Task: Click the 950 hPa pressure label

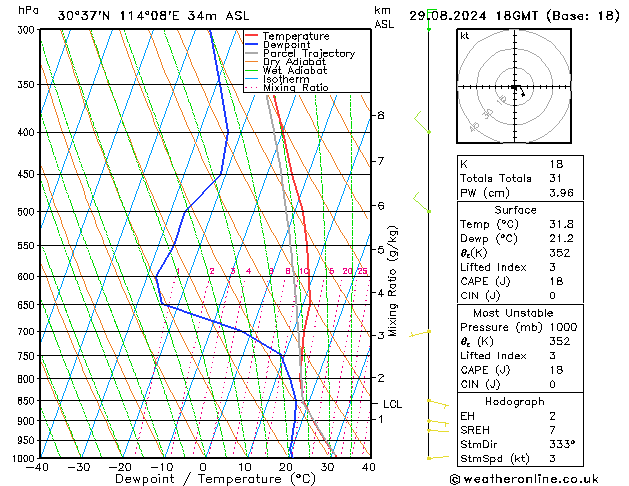Action: (x=28, y=441)
